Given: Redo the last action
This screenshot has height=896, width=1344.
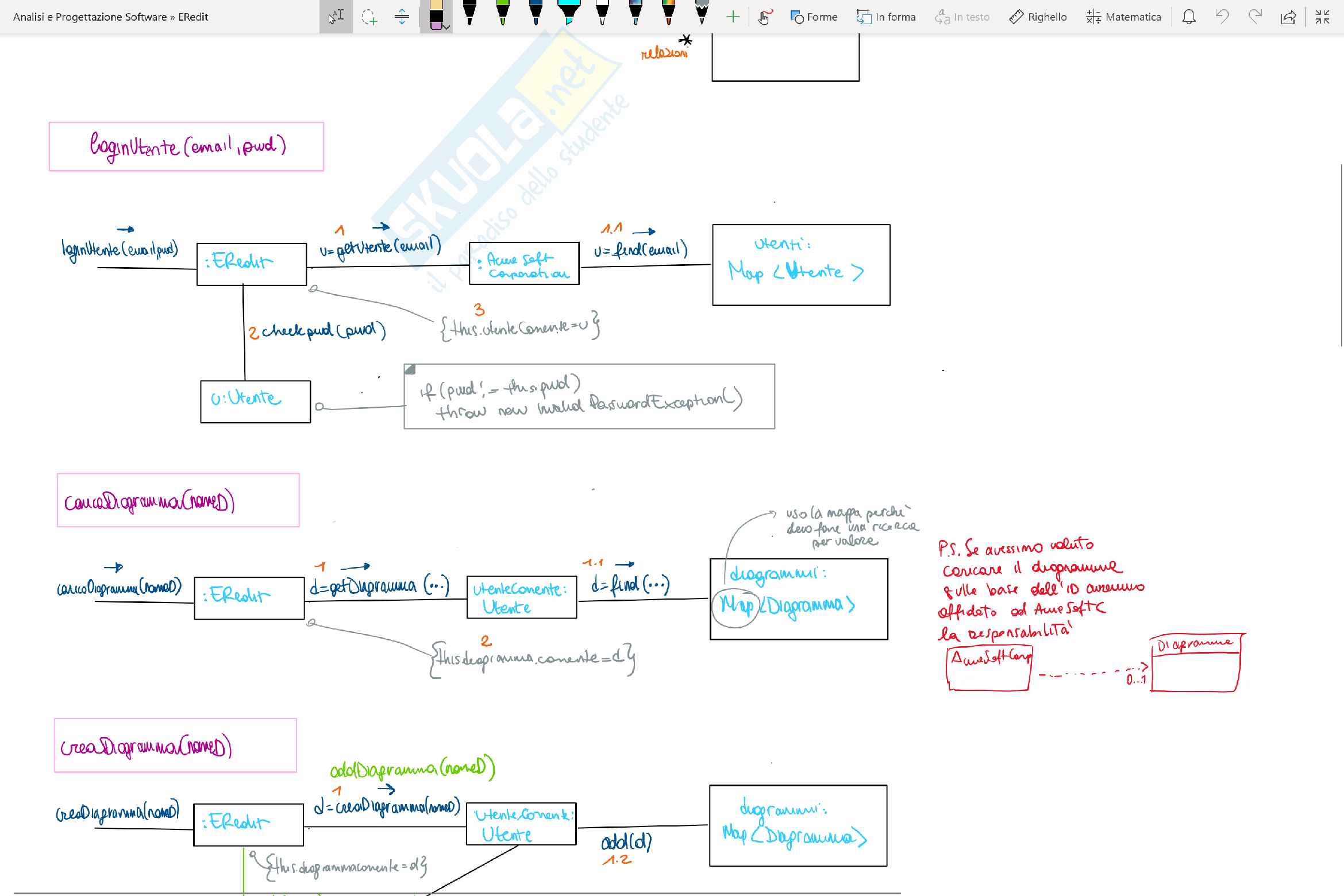Looking at the screenshot, I should [1256, 17].
